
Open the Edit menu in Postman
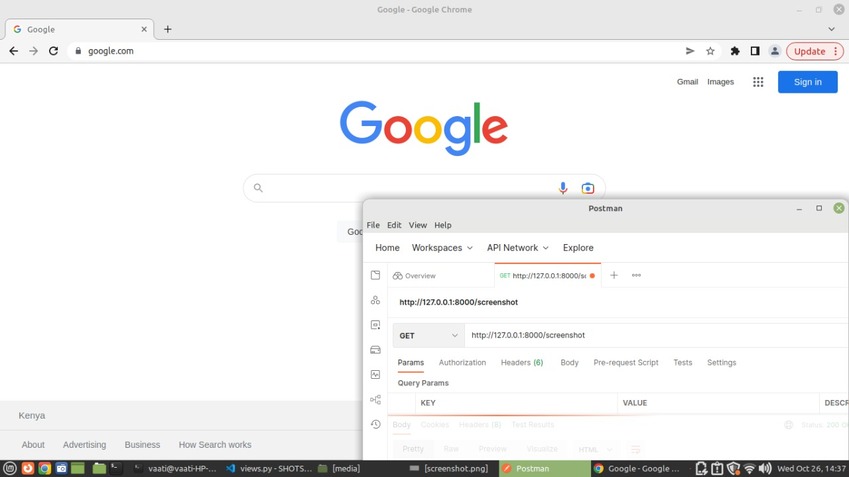coord(394,225)
